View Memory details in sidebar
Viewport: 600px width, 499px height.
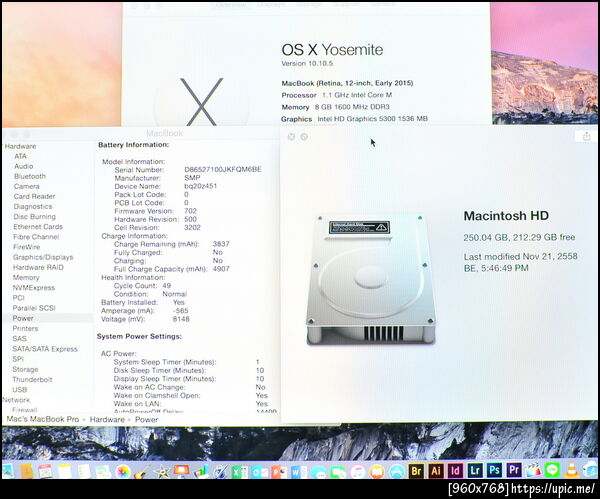pos(26,277)
